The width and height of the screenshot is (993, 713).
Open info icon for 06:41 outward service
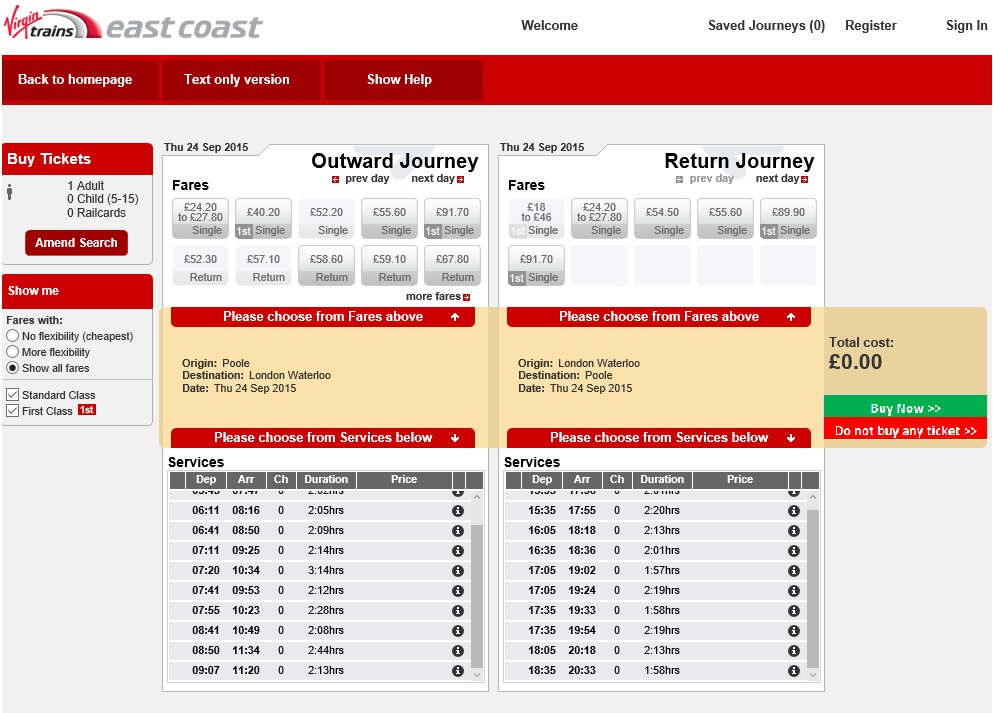pyautogui.click(x=458, y=531)
